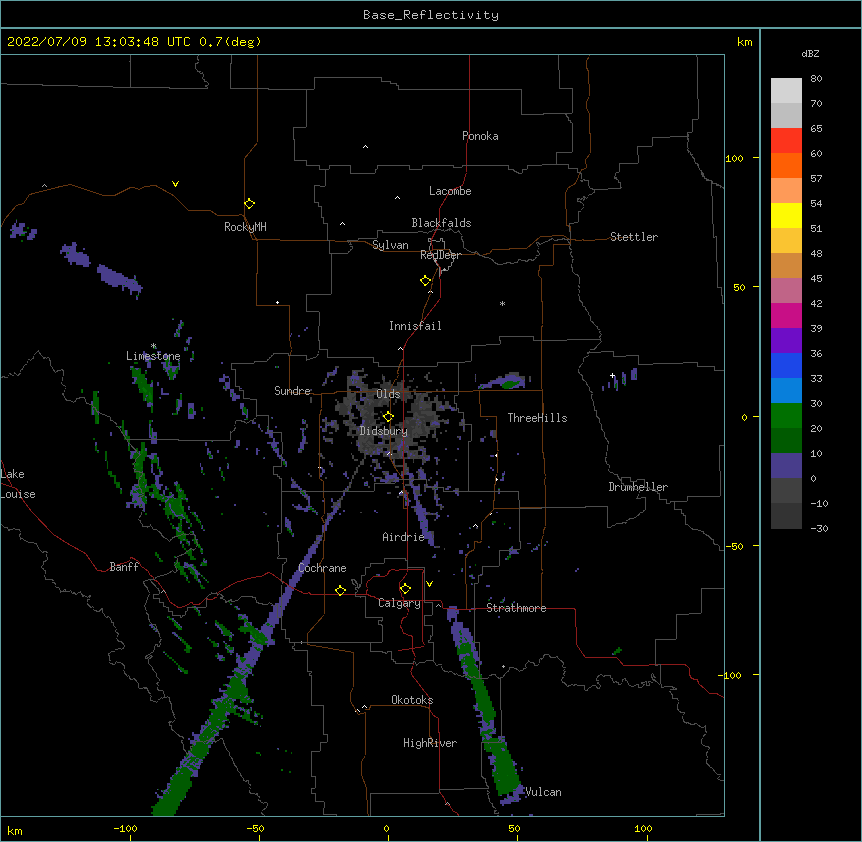
Task: Select the 39 dBZ purple color swatch
Action: pos(786,341)
